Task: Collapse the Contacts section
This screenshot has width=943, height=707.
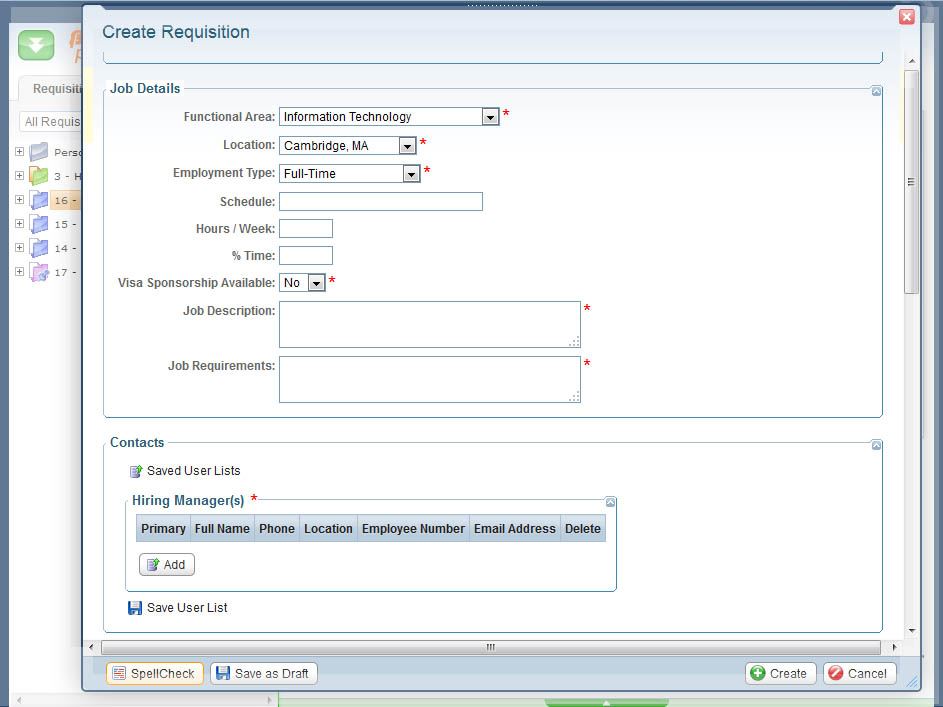Action: (x=876, y=445)
